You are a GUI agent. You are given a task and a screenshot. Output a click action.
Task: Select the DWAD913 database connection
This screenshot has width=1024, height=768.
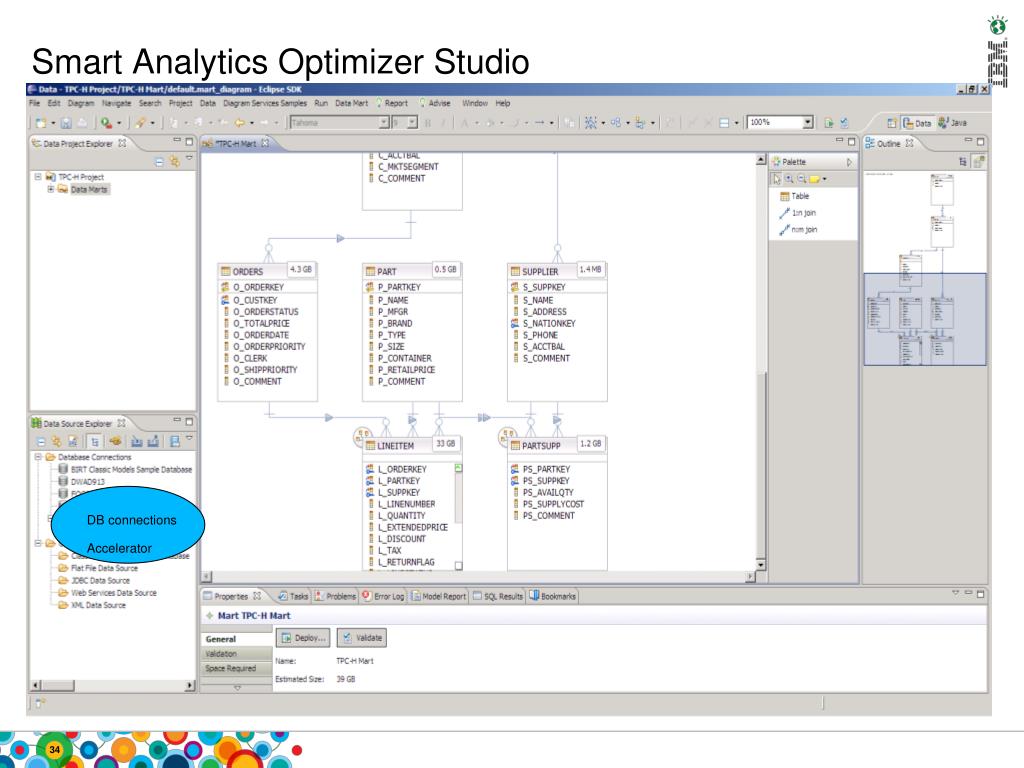(x=82, y=481)
